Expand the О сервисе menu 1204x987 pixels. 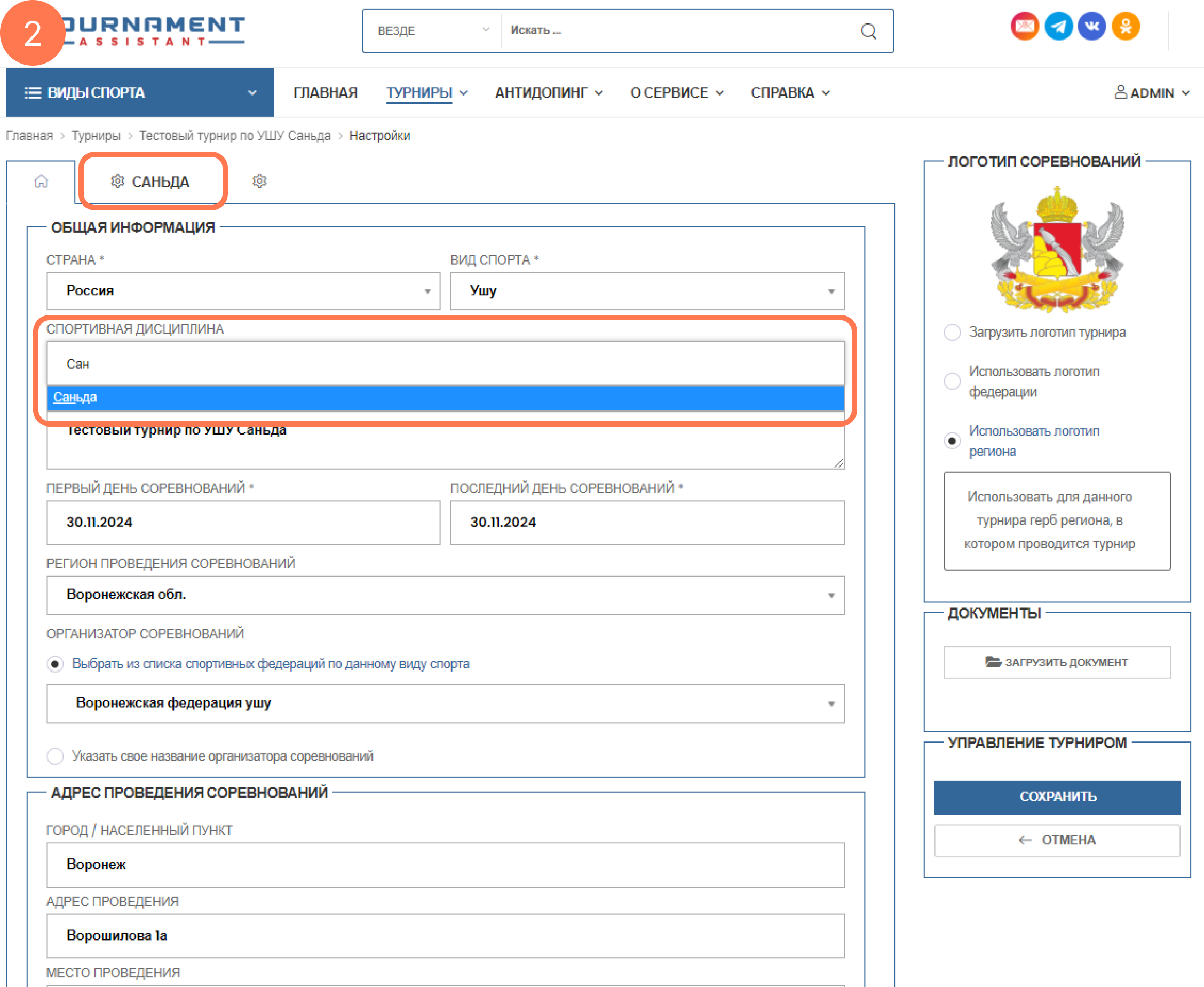click(x=677, y=93)
